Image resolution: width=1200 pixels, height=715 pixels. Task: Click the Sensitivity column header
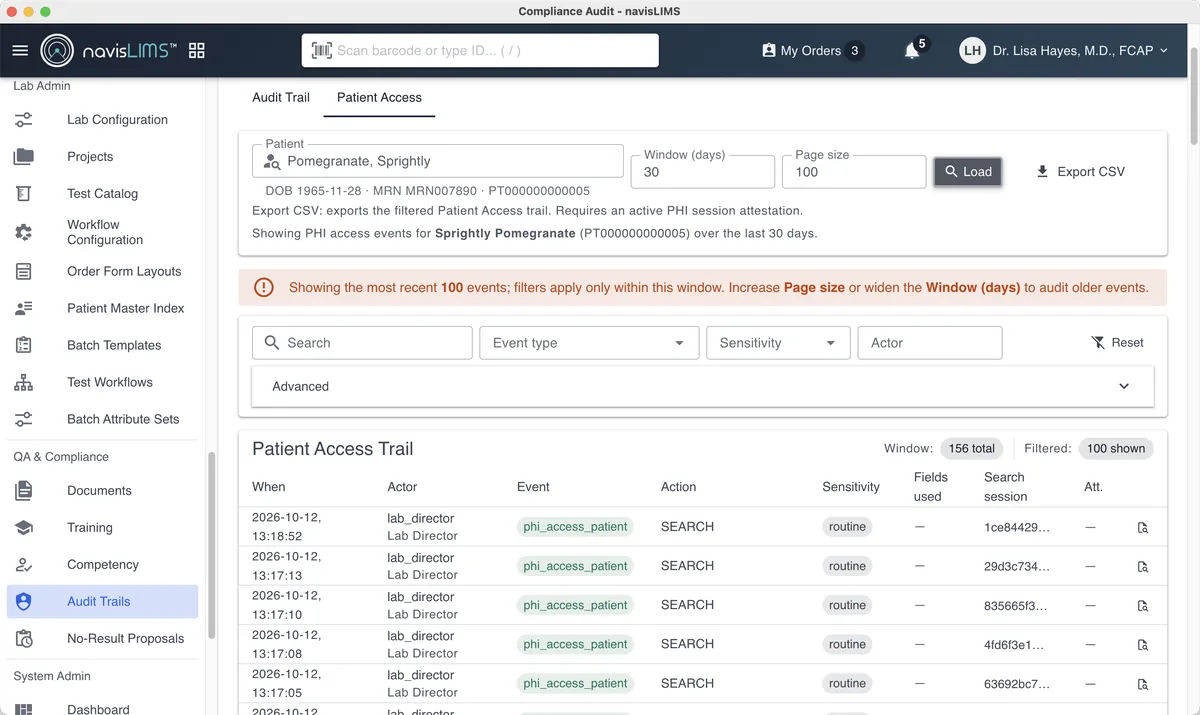pos(851,487)
